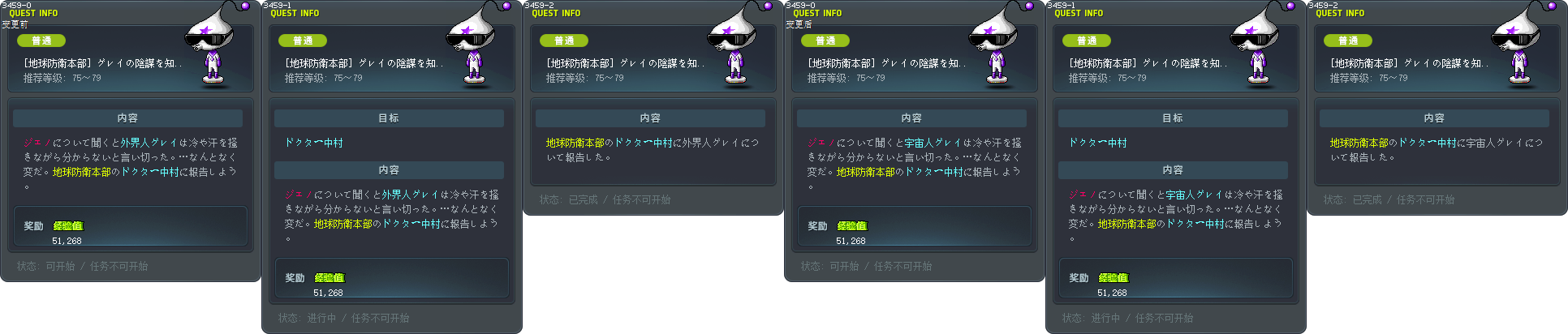Screen dimensions: 1568x334
Task: Click the 经验值 reward label in the 変更前 panel
Action: (x=68, y=226)
